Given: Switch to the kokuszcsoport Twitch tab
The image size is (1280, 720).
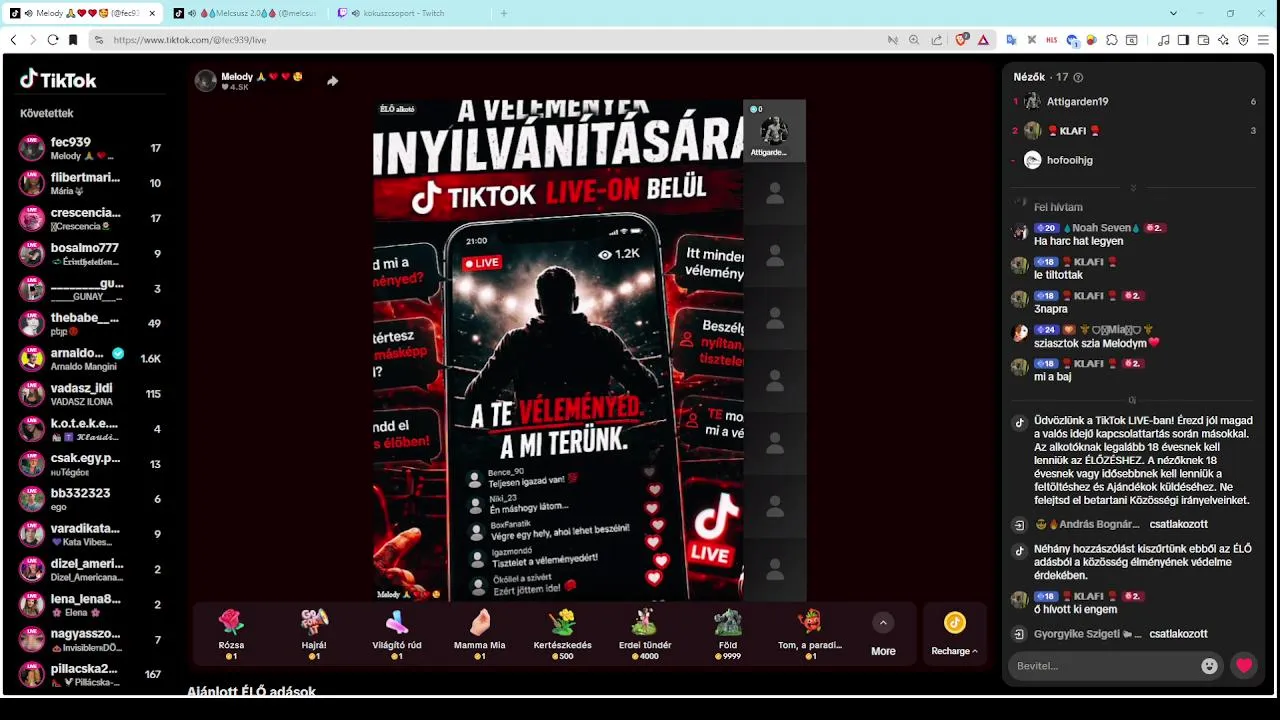Looking at the screenshot, I should pos(408,13).
